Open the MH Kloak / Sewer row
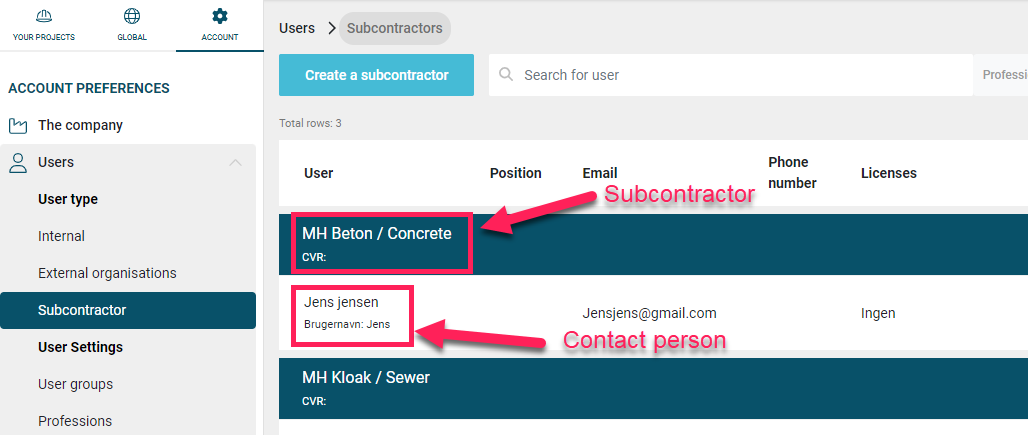The image size is (1028, 435). click(653, 388)
